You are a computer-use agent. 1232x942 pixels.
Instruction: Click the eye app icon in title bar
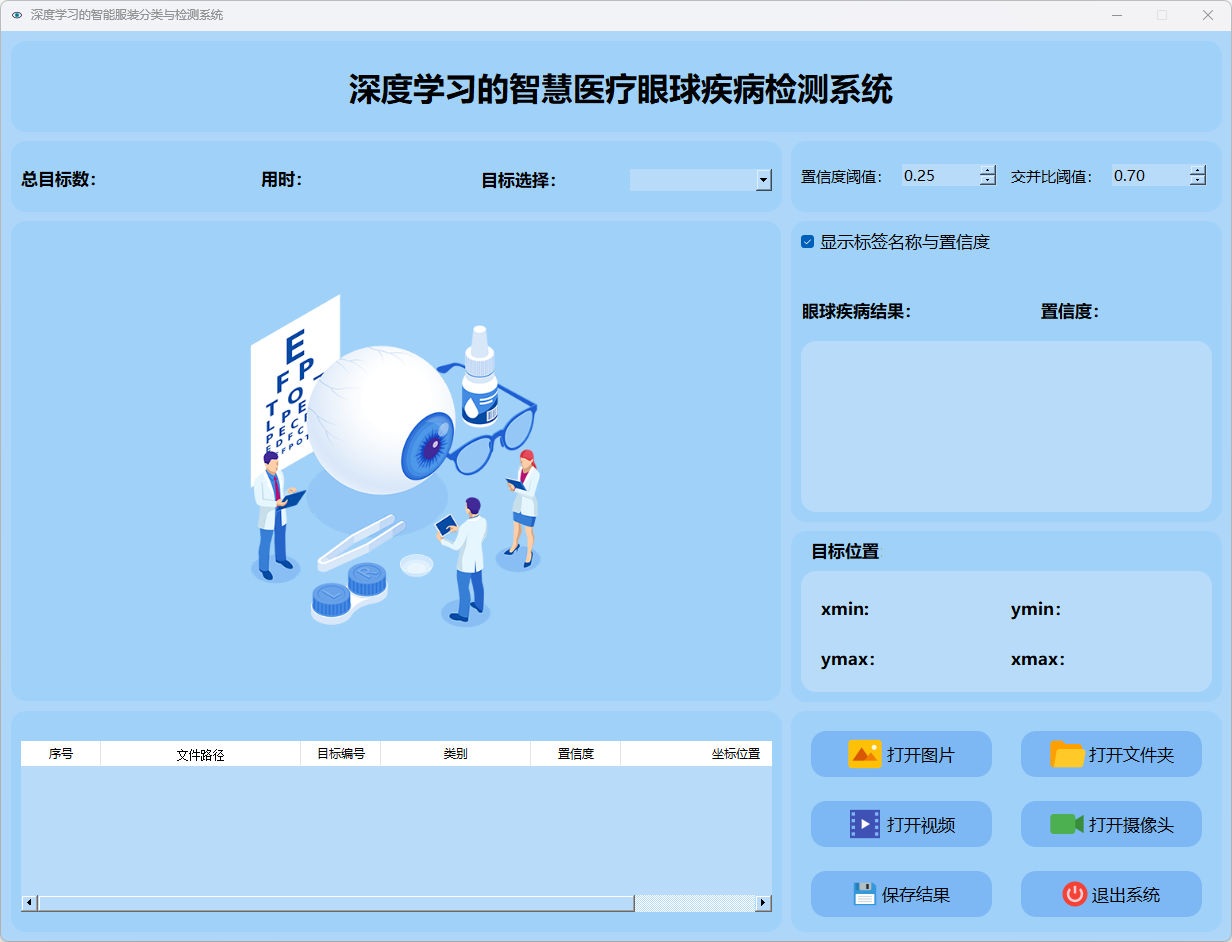tap(16, 15)
